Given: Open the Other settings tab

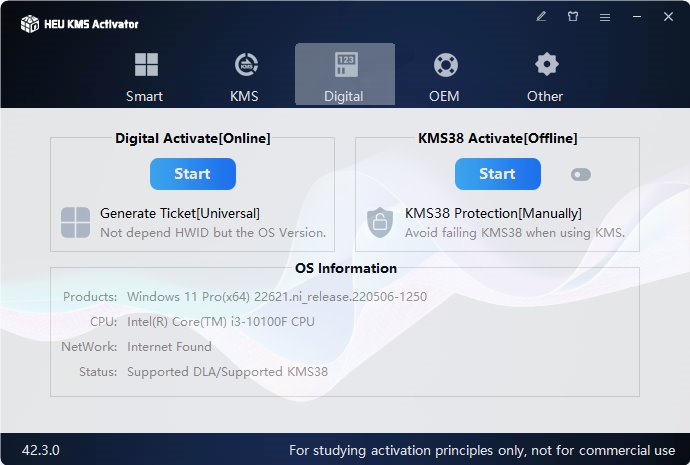Looking at the screenshot, I should (545, 75).
